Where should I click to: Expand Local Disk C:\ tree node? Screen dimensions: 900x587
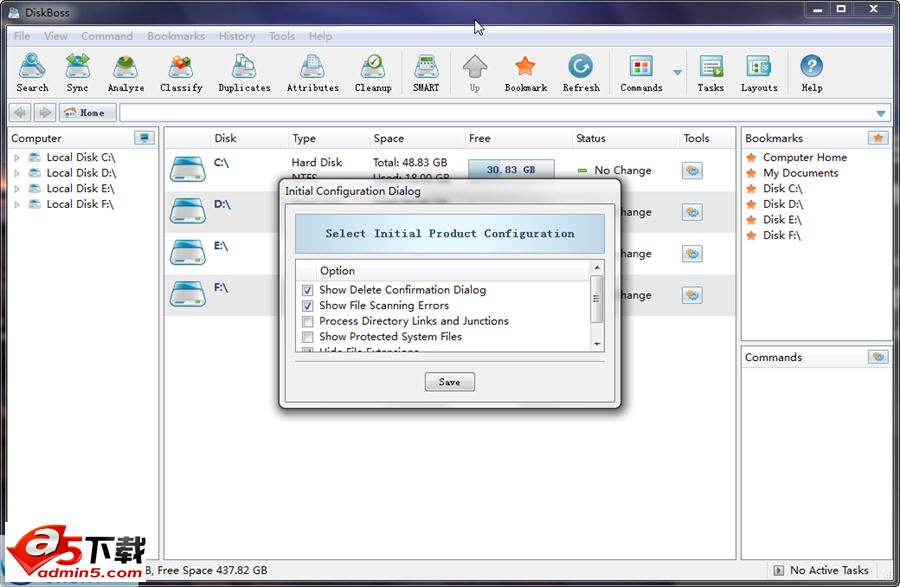pos(17,158)
